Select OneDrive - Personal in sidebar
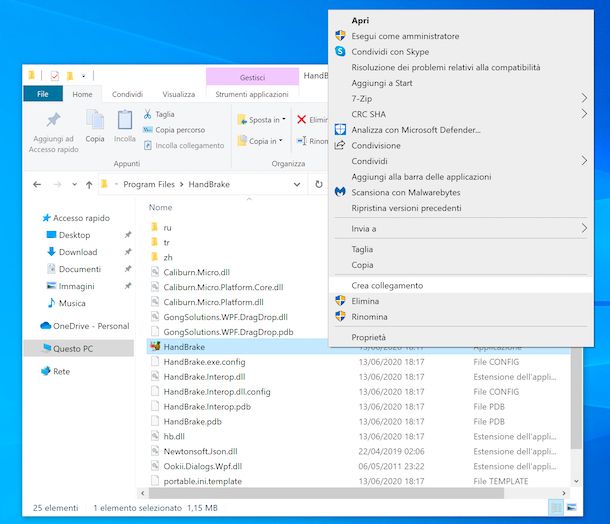The image size is (610, 524). click(x=85, y=326)
